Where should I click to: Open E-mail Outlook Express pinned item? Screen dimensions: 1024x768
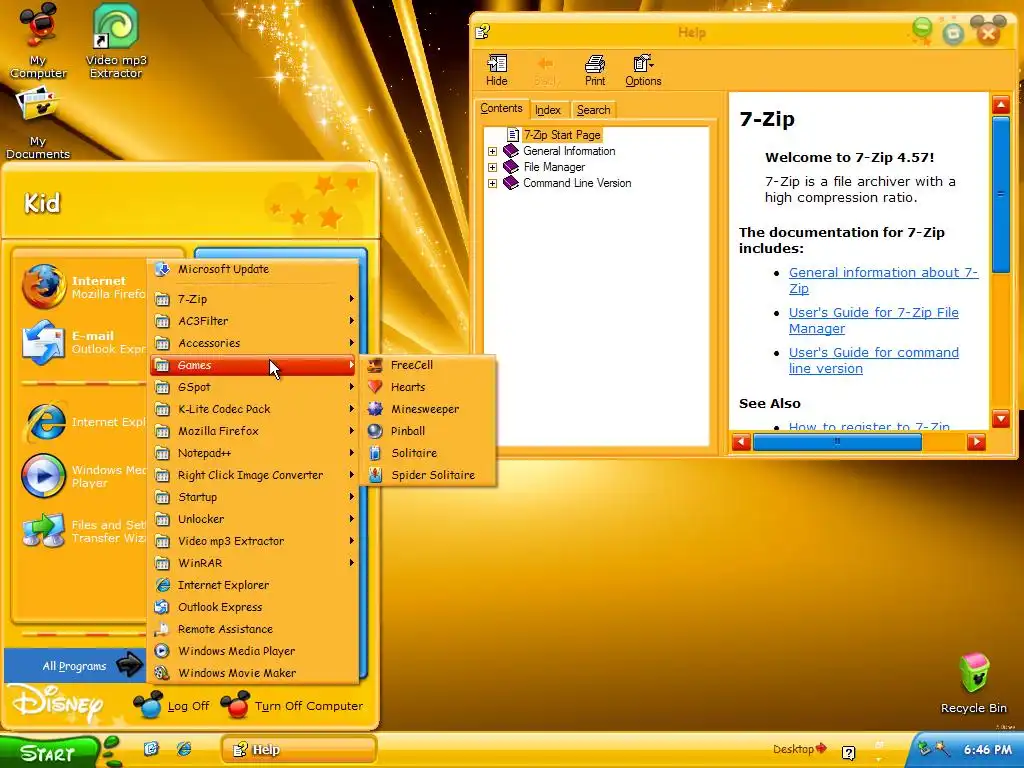pos(82,342)
